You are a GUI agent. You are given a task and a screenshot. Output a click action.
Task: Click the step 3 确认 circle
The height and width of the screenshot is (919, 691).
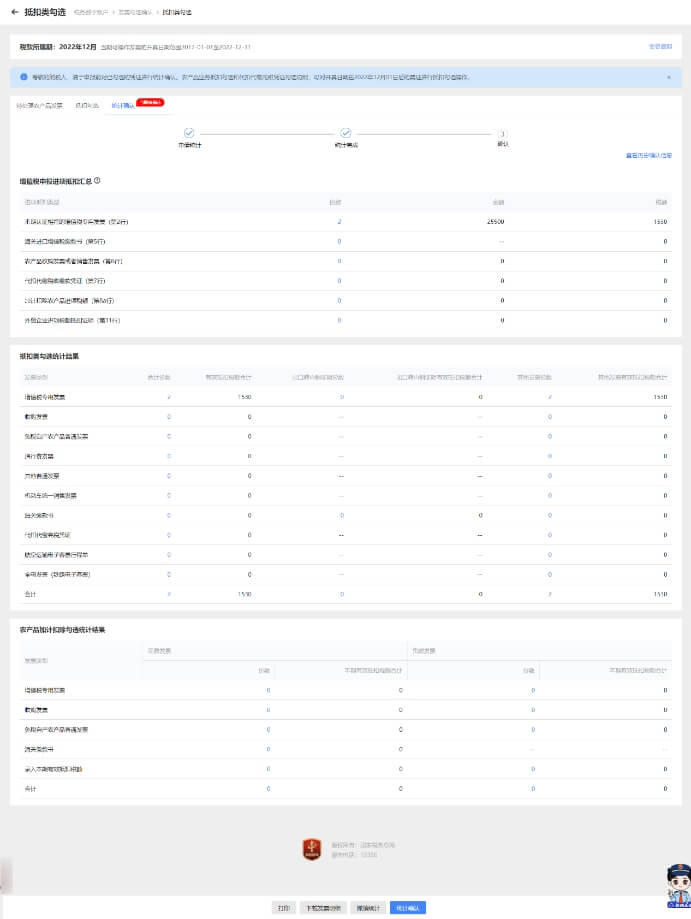(502, 133)
